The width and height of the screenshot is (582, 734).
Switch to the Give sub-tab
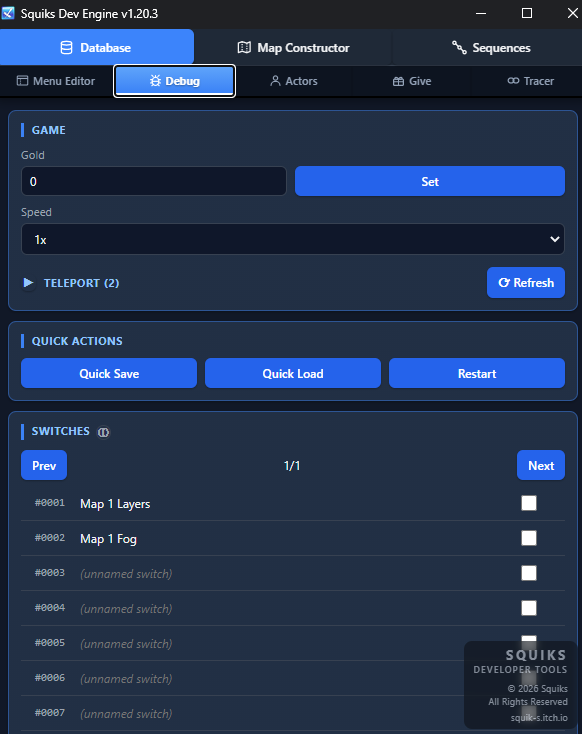[x=412, y=81]
